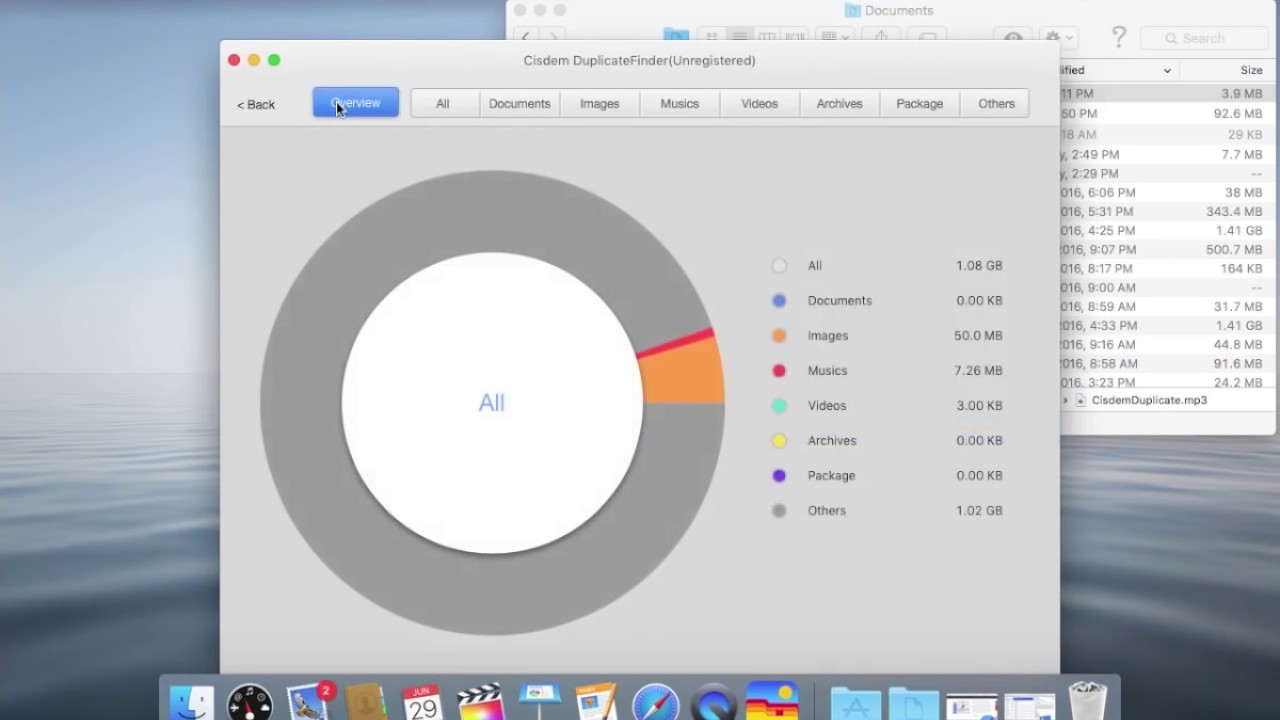Open the Applications folder stack in dock
Viewport: 1280px width, 720px height.
coord(856,704)
